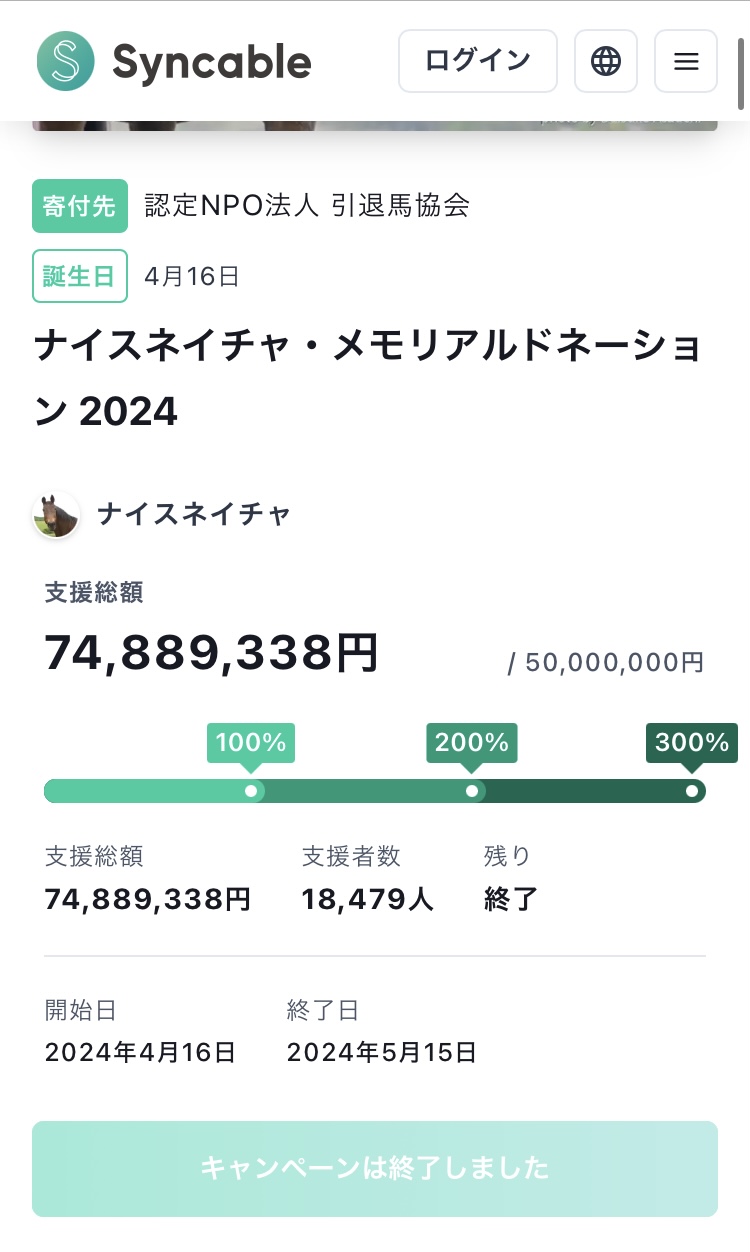Click the キャンペーンは終了しました button
The image size is (750, 1252).
point(374,1168)
